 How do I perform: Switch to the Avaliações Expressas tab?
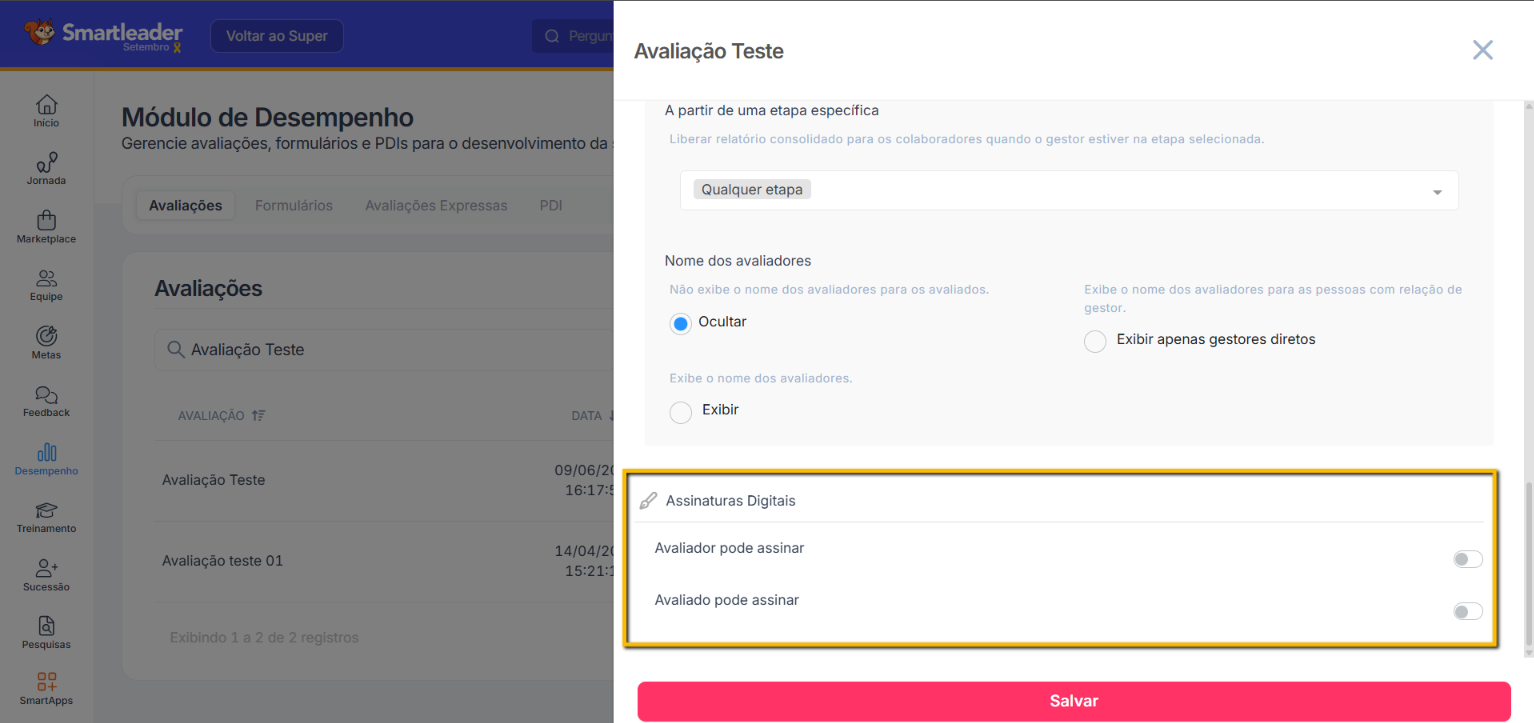[x=436, y=206]
